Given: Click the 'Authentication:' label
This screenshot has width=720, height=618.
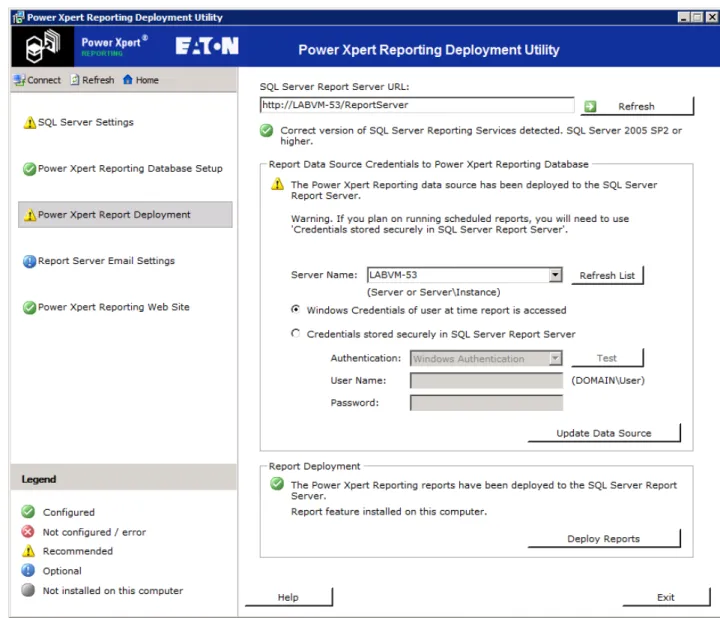Looking at the screenshot, I should coord(366,358).
